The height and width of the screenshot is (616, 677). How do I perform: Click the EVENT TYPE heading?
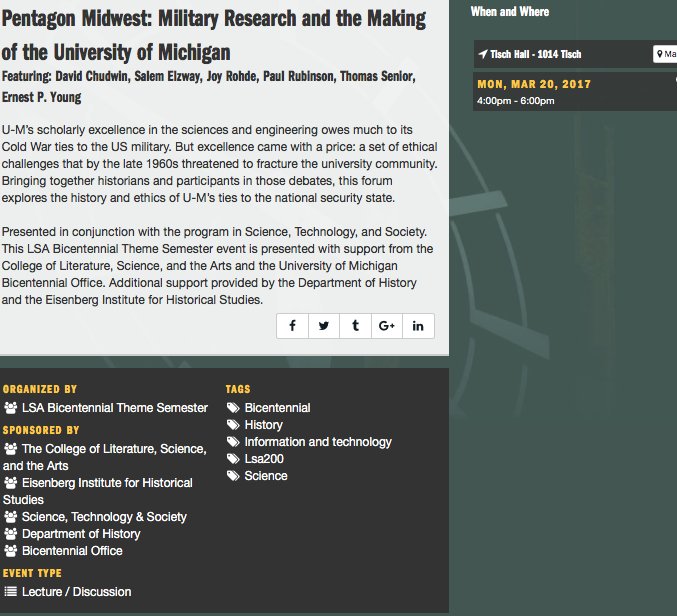32,573
